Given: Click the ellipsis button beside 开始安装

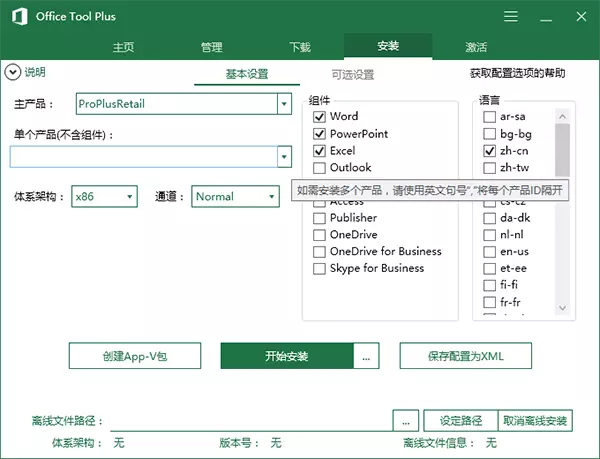Looking at the screenshot, I should tap(366, 355).
